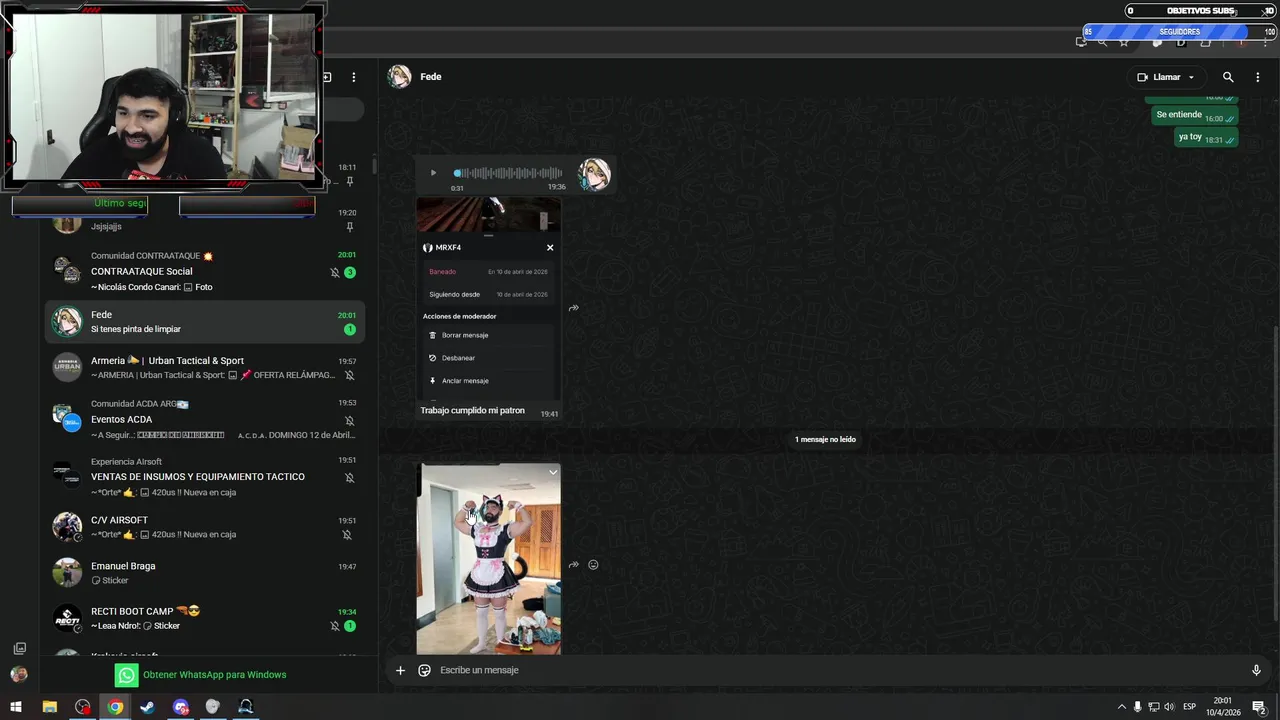The width and height of the screenshot is (1280, 720).
Task: Click the chat list scrollbar
Action: pos(374,166)
